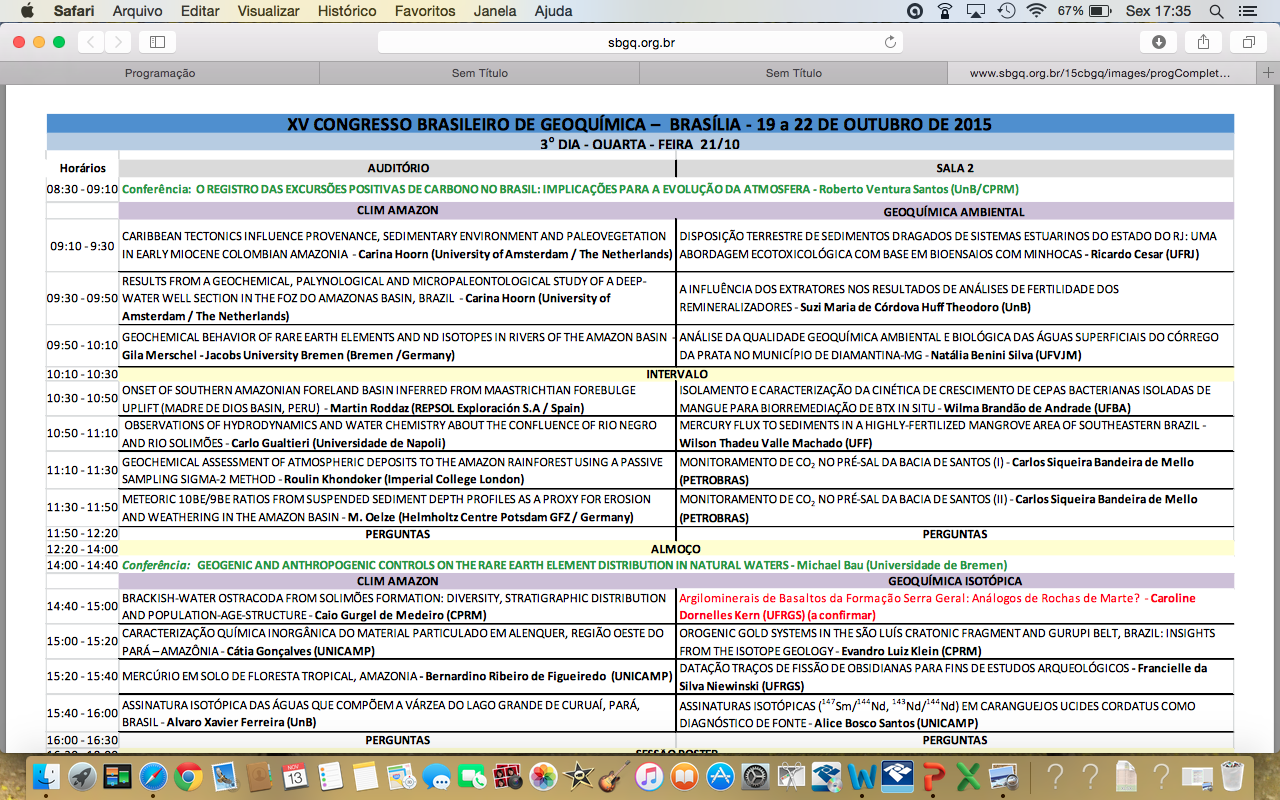
Task: Click the XV Congresso Brasileiro de Geoquímica title
Action: tap(640, 124)
